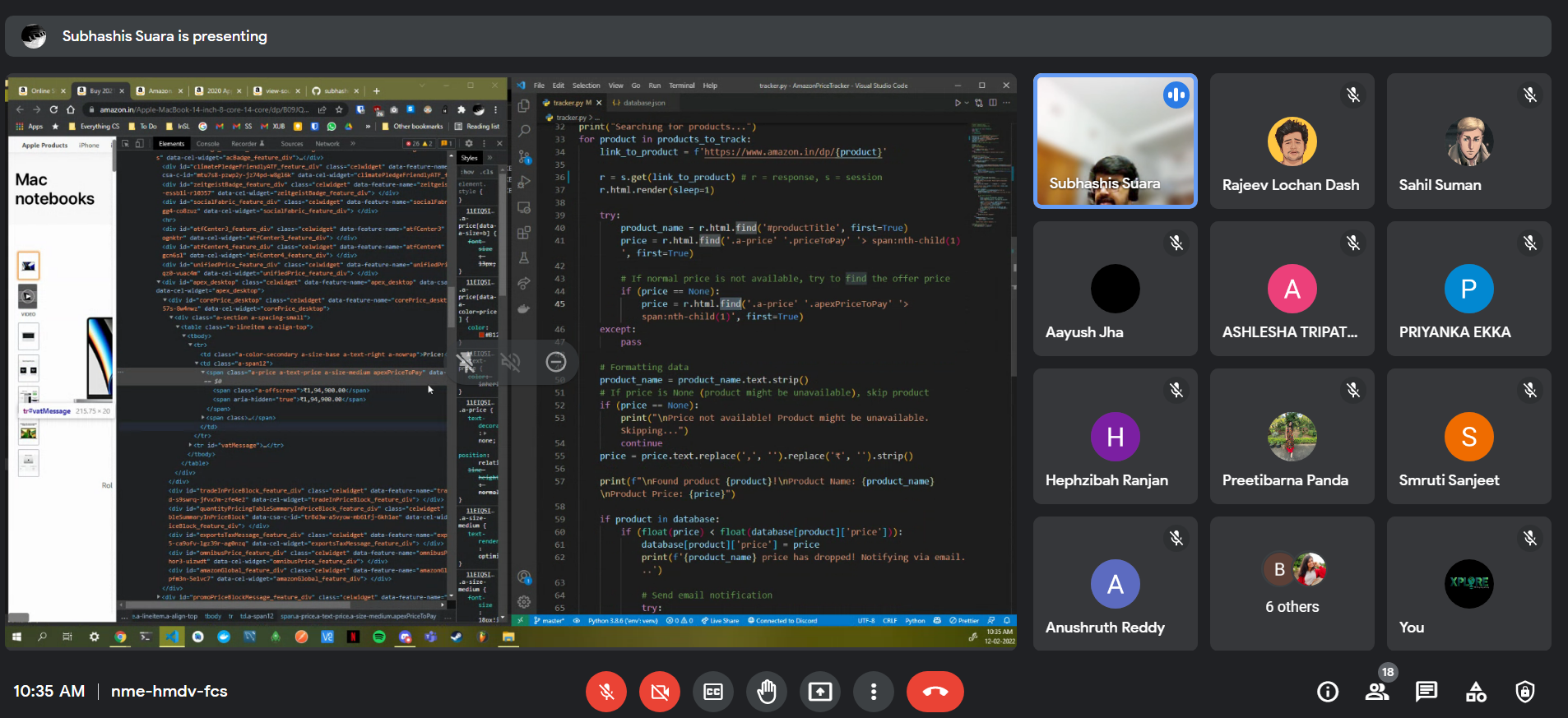The image size is (1568, 718).
Task: Toggle closed captions button
Action: 713,692
